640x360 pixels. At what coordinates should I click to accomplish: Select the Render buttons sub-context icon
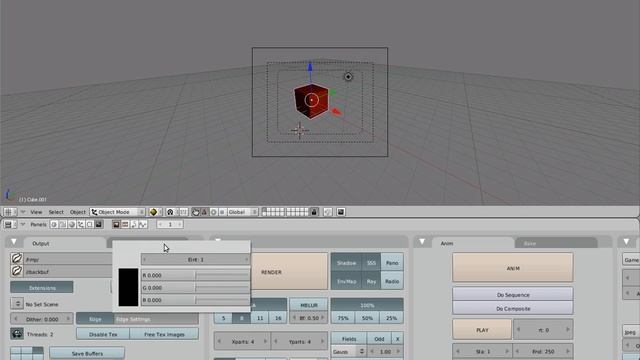[x=116, y=224]
